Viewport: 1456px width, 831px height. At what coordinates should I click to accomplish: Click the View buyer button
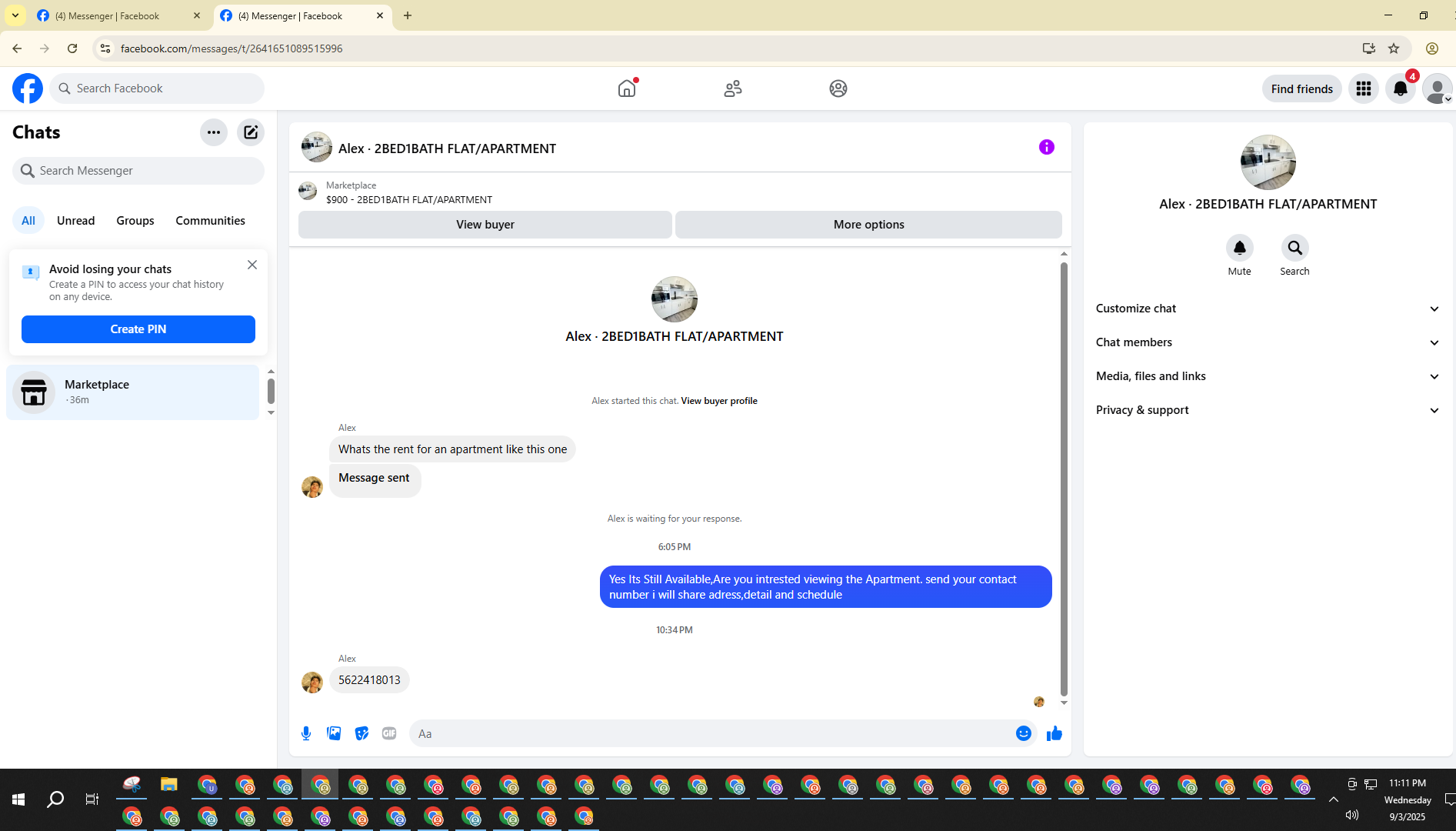pyautogui.click(x=485, y=225)
